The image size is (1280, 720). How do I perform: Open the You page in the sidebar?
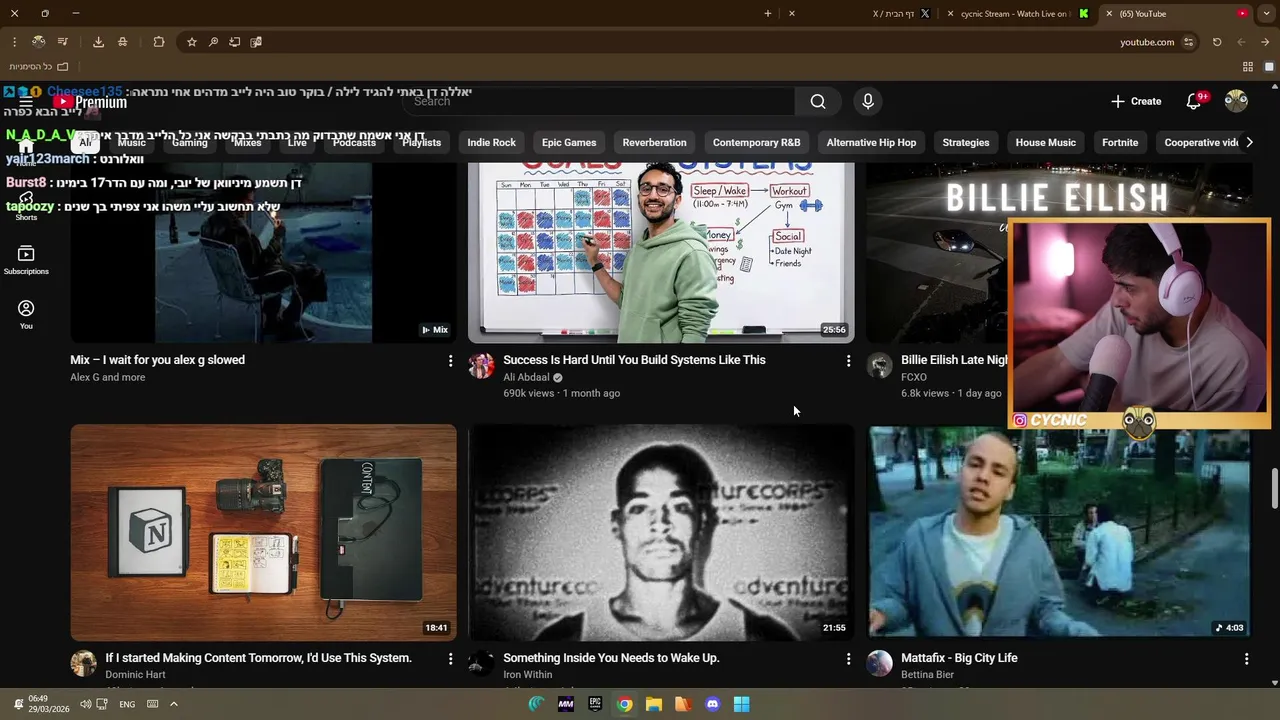point(26,315)
